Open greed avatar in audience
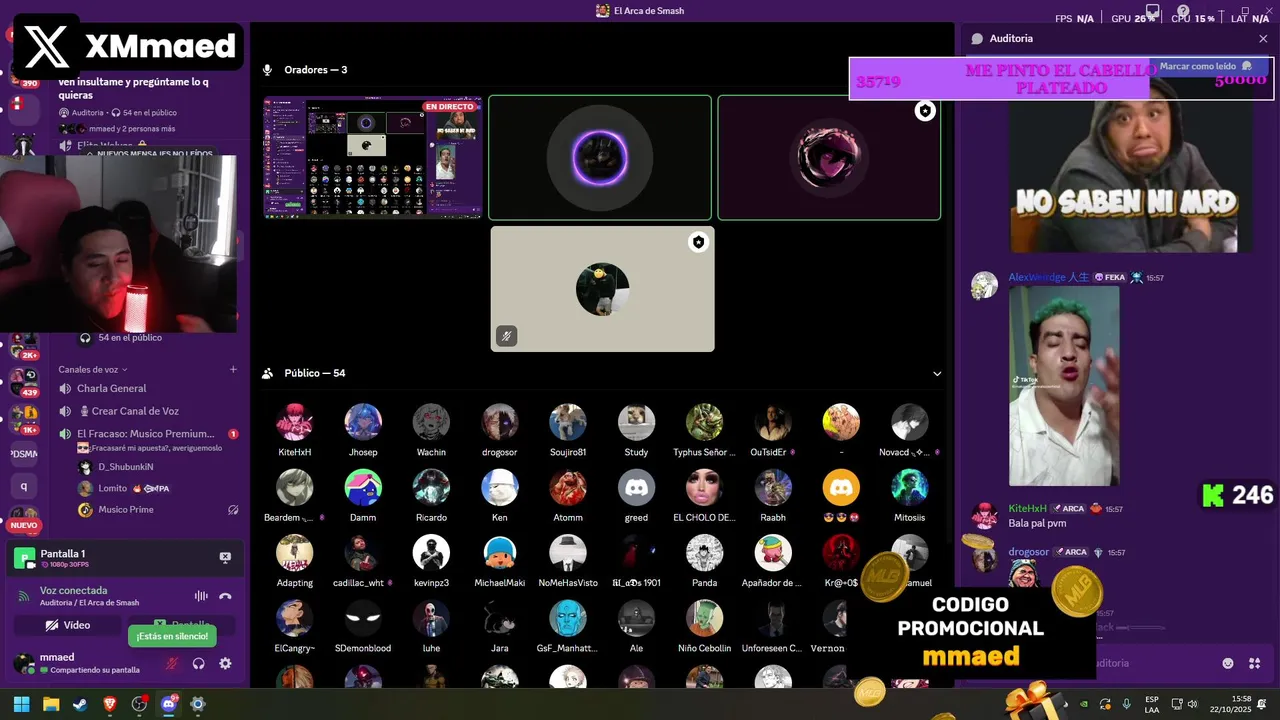Image resolution: width=1280 pixels, height=720 pixels. [x=636, y=487]
